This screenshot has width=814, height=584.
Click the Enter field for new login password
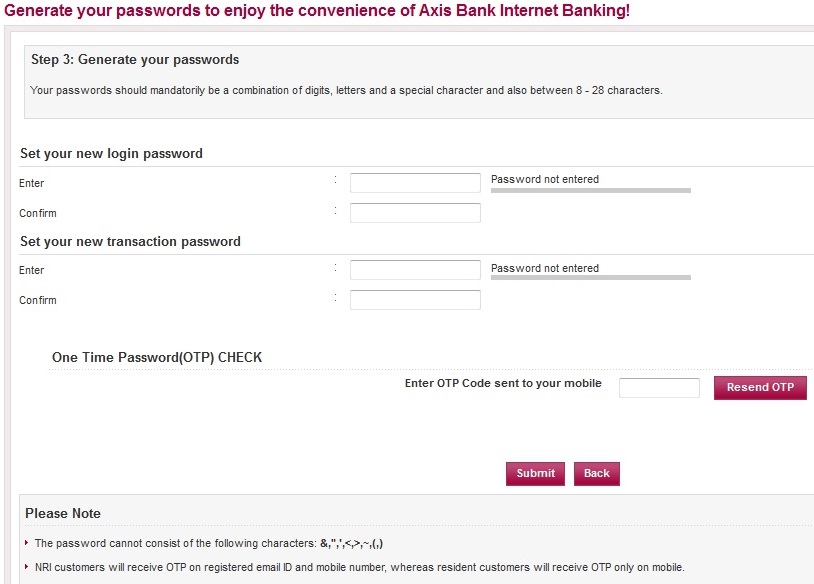pos(415,183)
